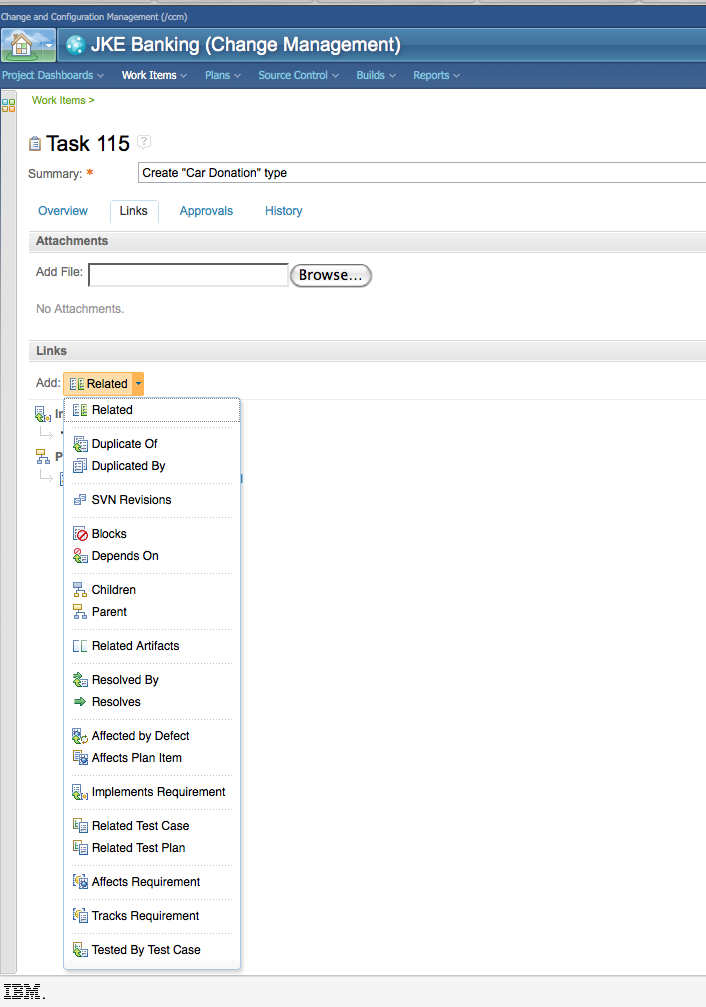
Task: Click the Blocks red prohibition icon
Action: pyautogui.click(x=80, y=534)
